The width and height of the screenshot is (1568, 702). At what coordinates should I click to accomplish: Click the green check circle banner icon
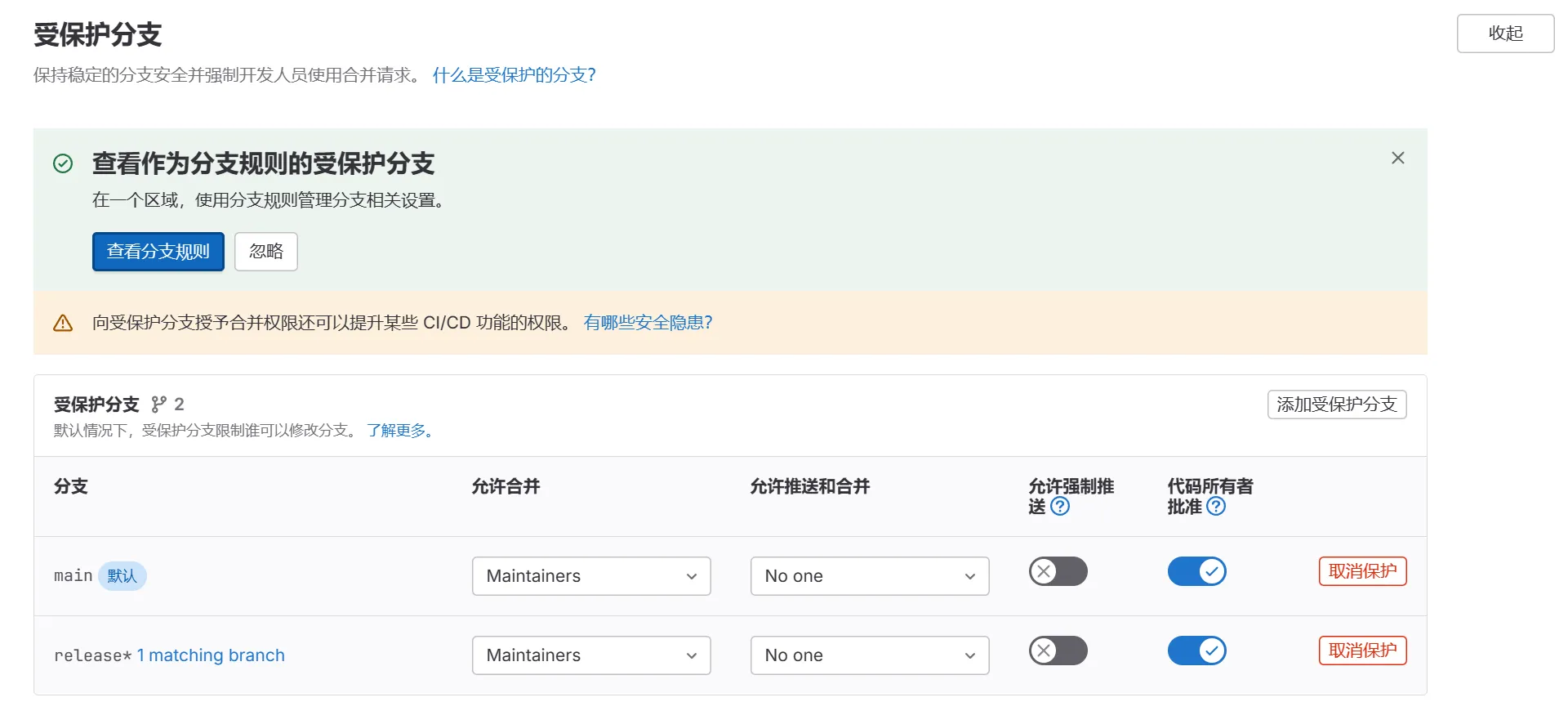click(63, 164)
